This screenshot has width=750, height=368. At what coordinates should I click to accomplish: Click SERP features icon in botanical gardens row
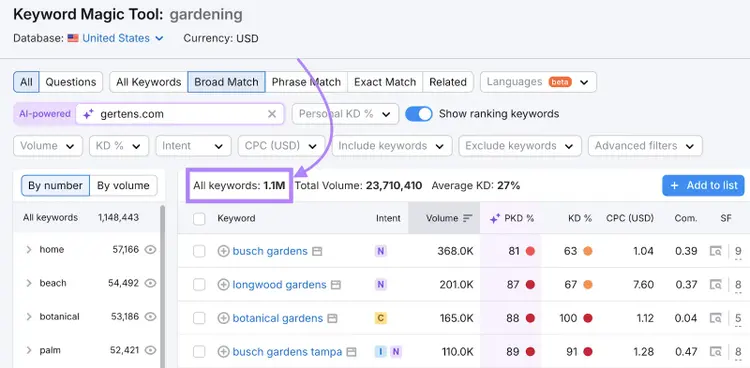tap(716, 318)
